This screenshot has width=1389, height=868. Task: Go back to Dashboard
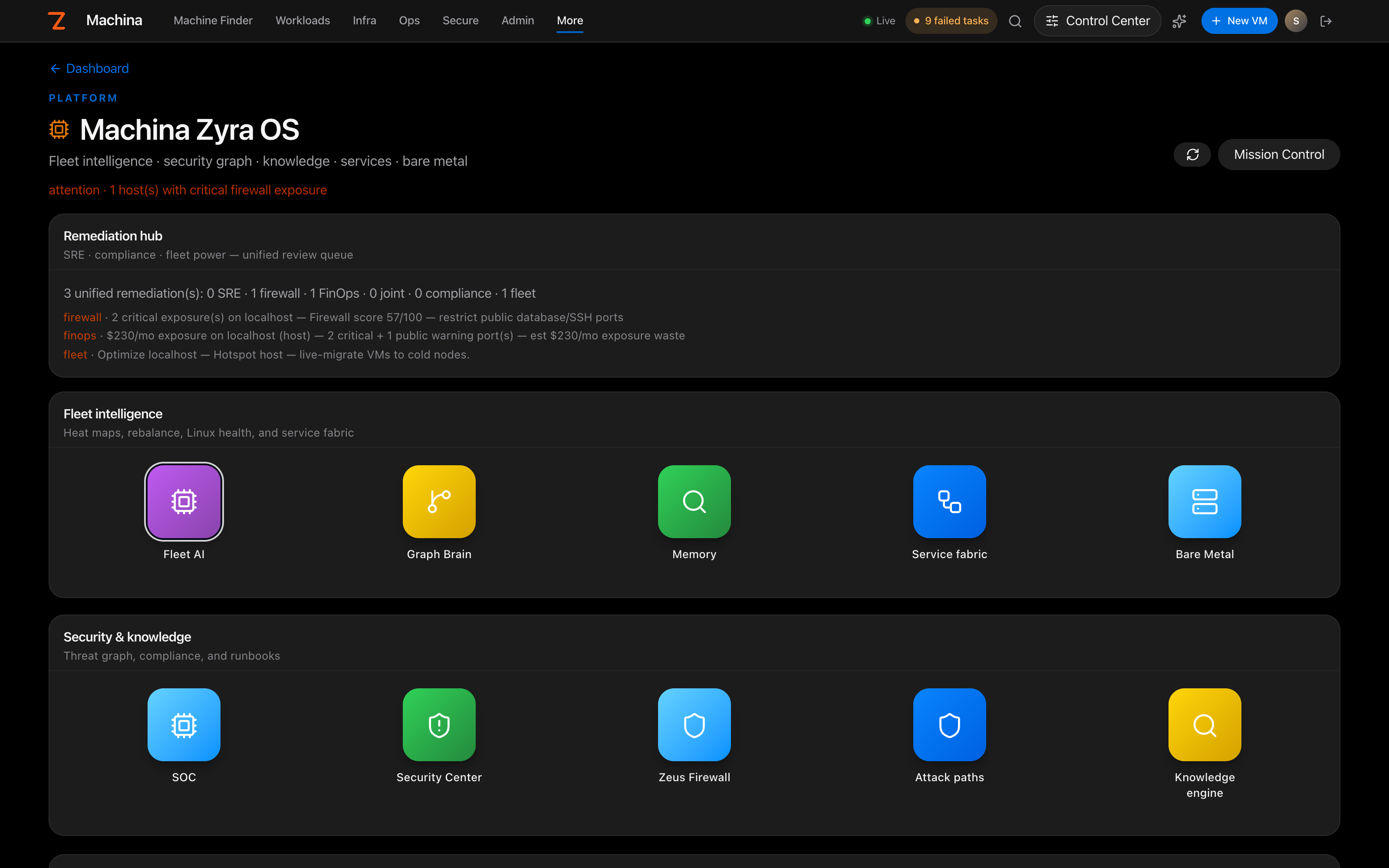[89, 68]
